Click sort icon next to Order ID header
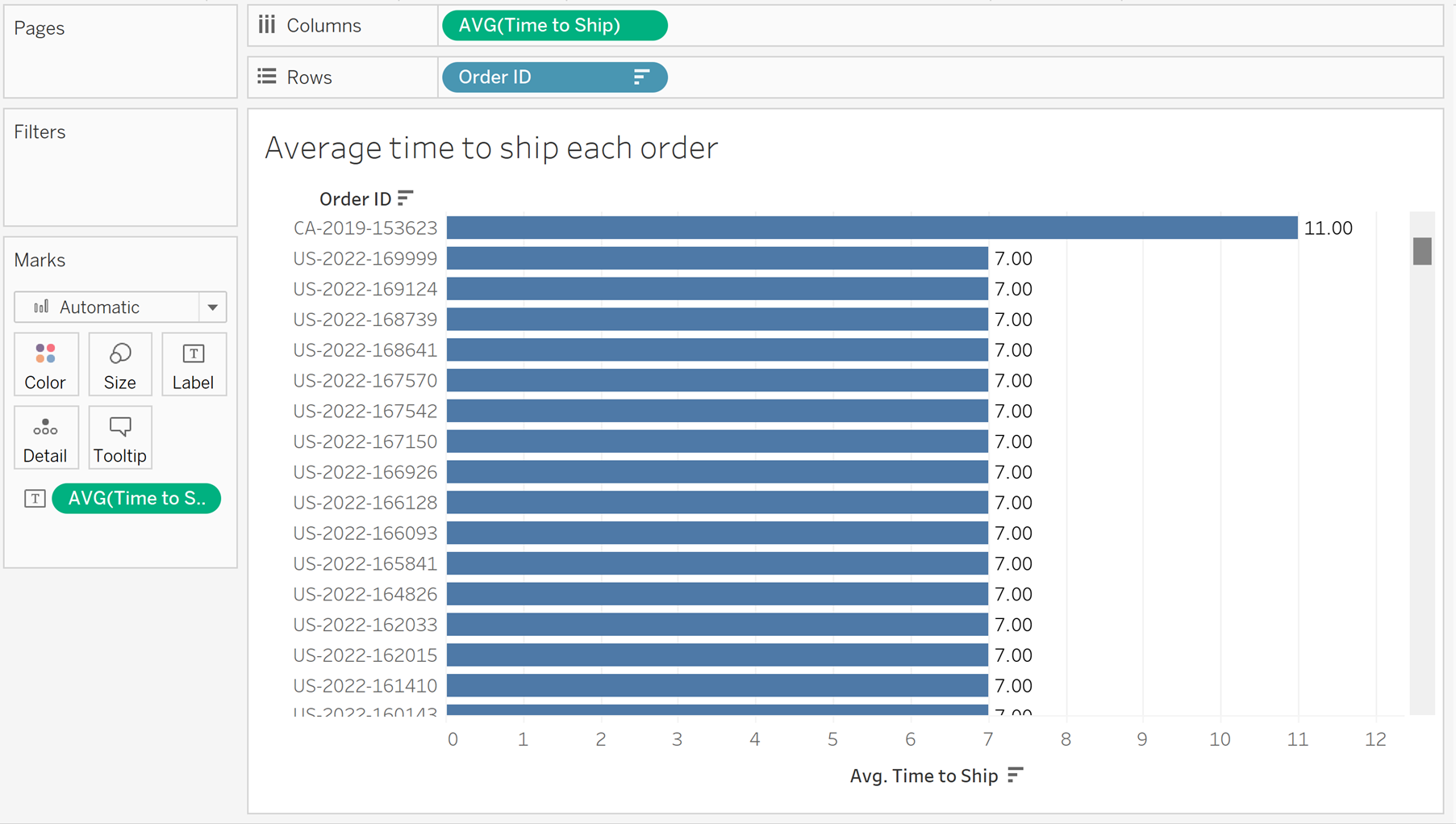Screen dimensions: 1456x824 406,198
